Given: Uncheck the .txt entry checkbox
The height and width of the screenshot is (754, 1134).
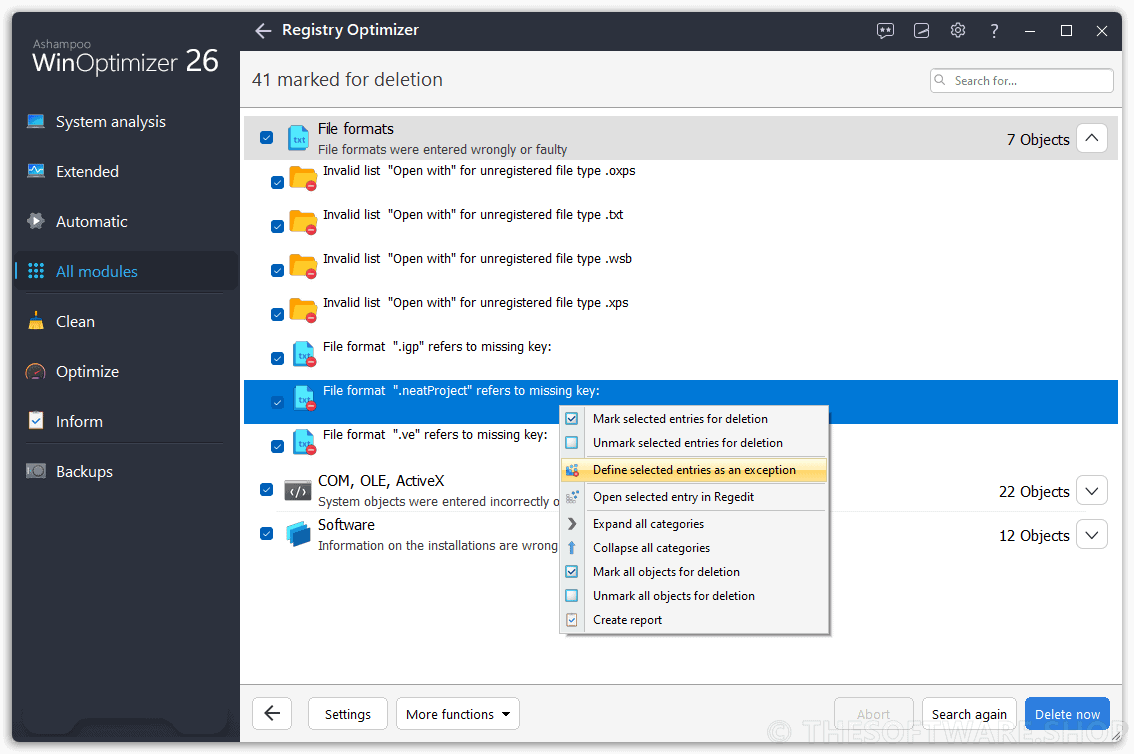Looking at the screenshot, I should (x=278, y=226).
